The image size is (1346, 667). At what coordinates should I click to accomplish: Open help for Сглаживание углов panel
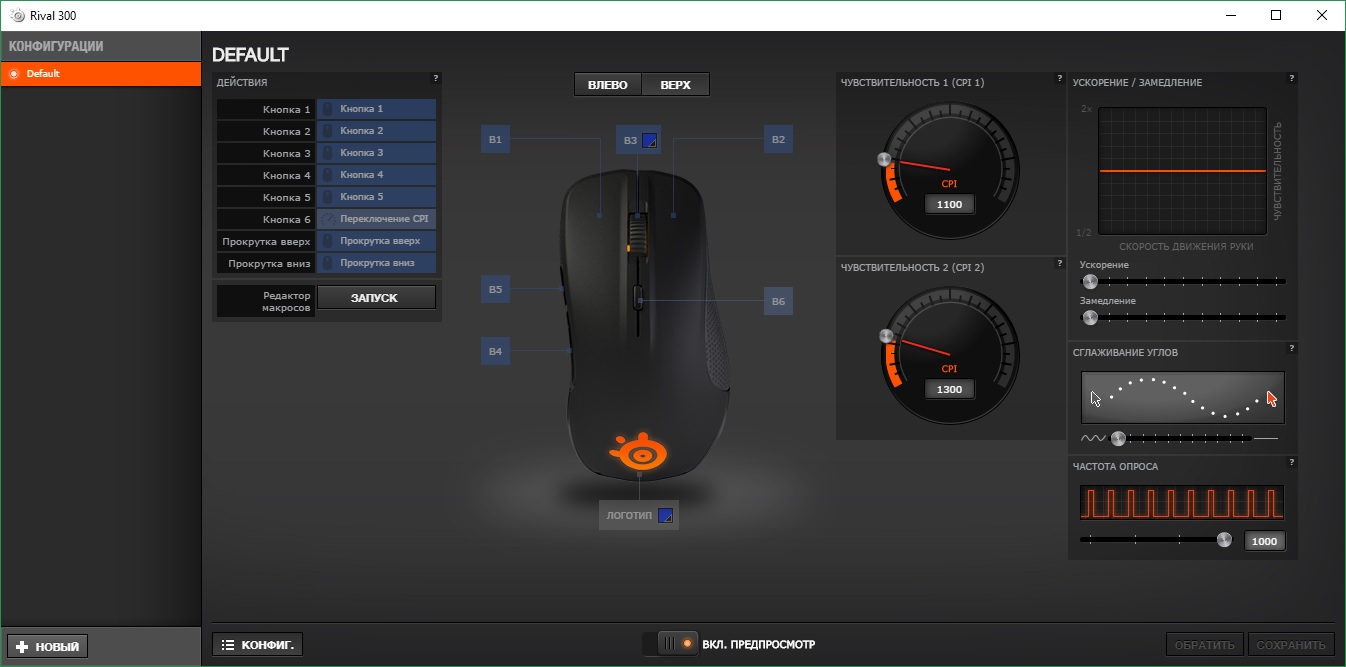(x=1291, y=348)
